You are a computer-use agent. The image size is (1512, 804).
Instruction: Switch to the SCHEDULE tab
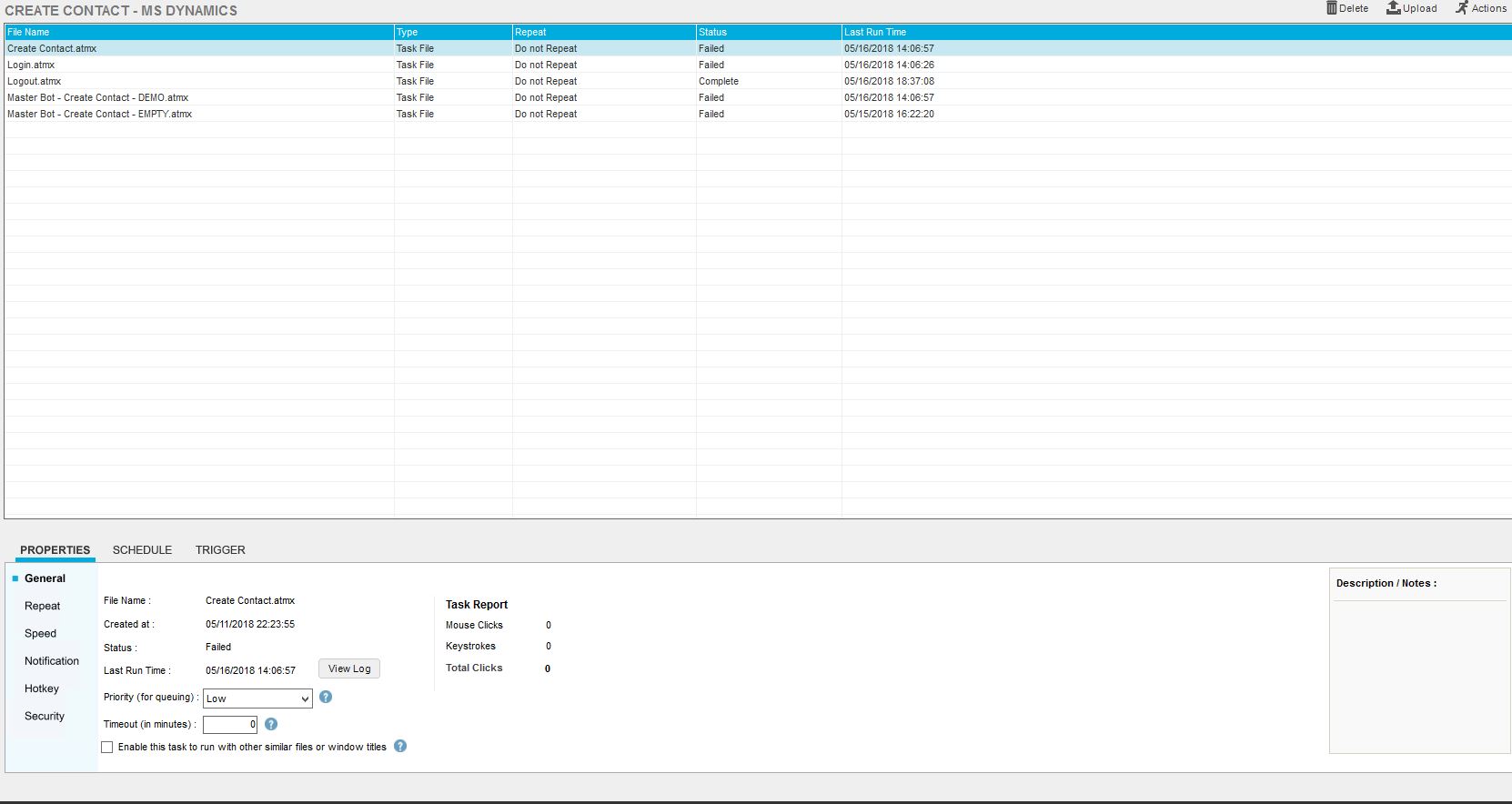[142, 550]
